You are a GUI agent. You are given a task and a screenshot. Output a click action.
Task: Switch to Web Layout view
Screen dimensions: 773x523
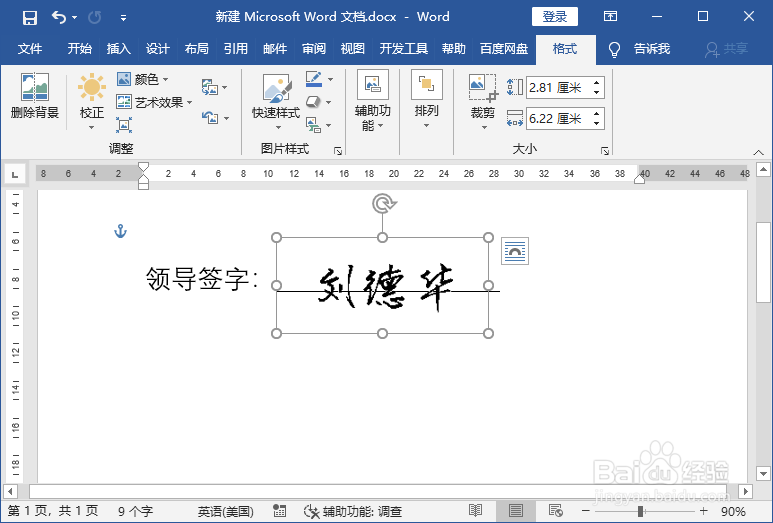[556, 511]
